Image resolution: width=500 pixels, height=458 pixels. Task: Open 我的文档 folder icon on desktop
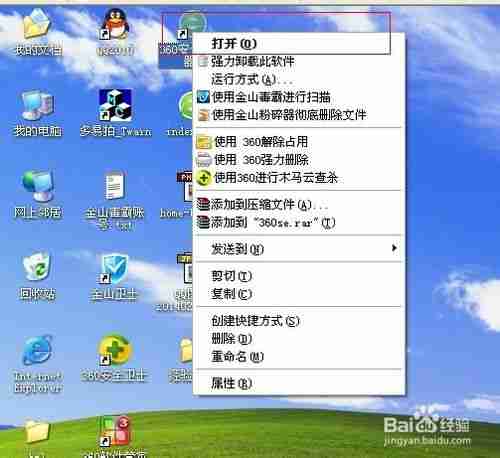pyautogui.click(x=37, y=25)
